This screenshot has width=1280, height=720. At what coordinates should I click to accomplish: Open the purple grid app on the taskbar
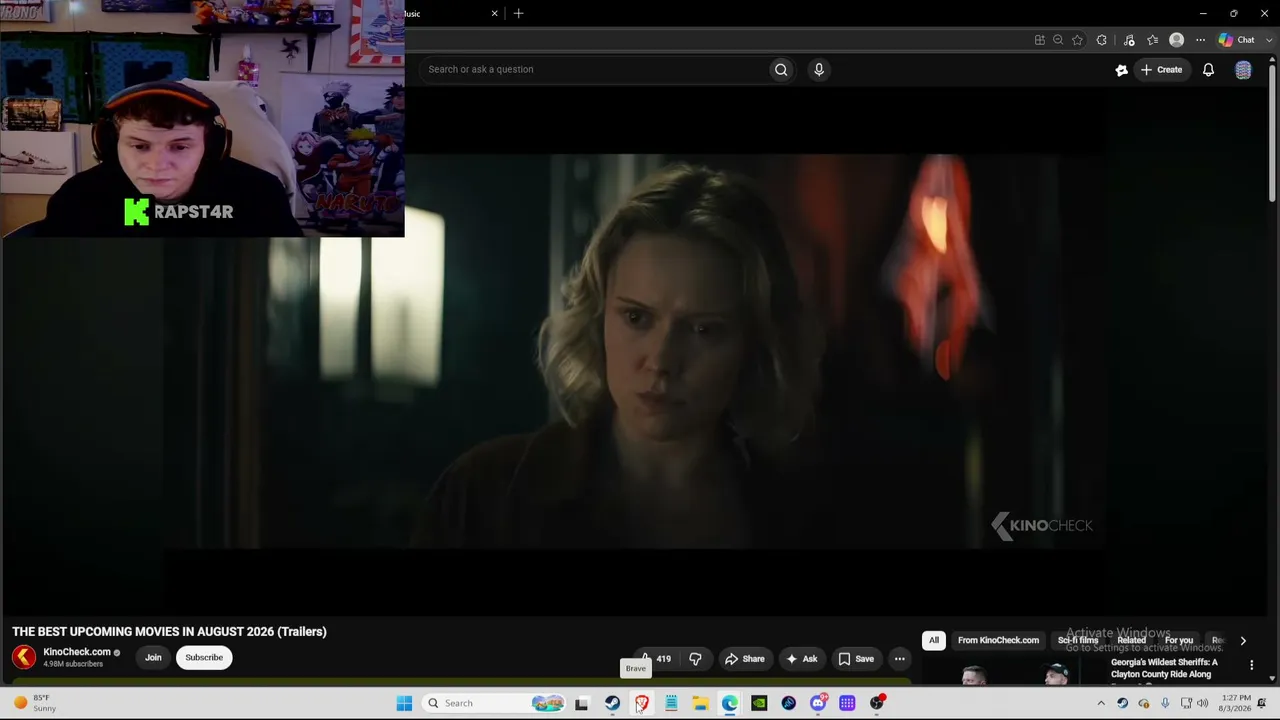[847, 703]
